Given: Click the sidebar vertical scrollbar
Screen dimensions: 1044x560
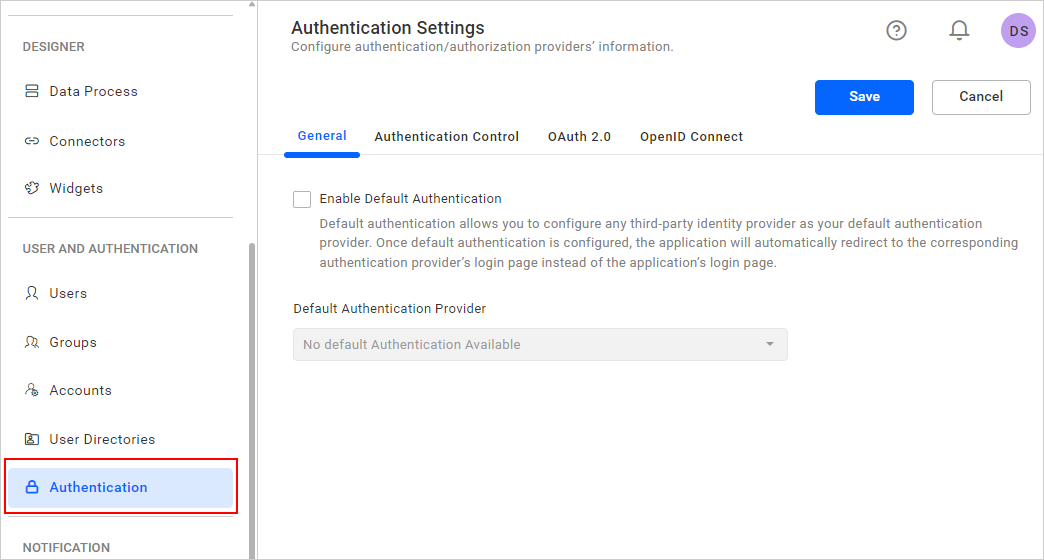Looking at the screenshot, I should pos(252,400).
